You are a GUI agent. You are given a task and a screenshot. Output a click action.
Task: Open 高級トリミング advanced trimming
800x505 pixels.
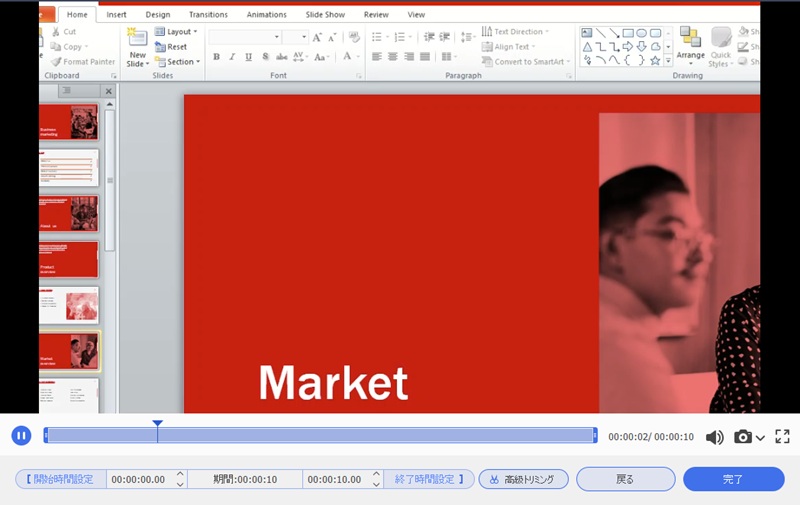[x=523, y=479]
